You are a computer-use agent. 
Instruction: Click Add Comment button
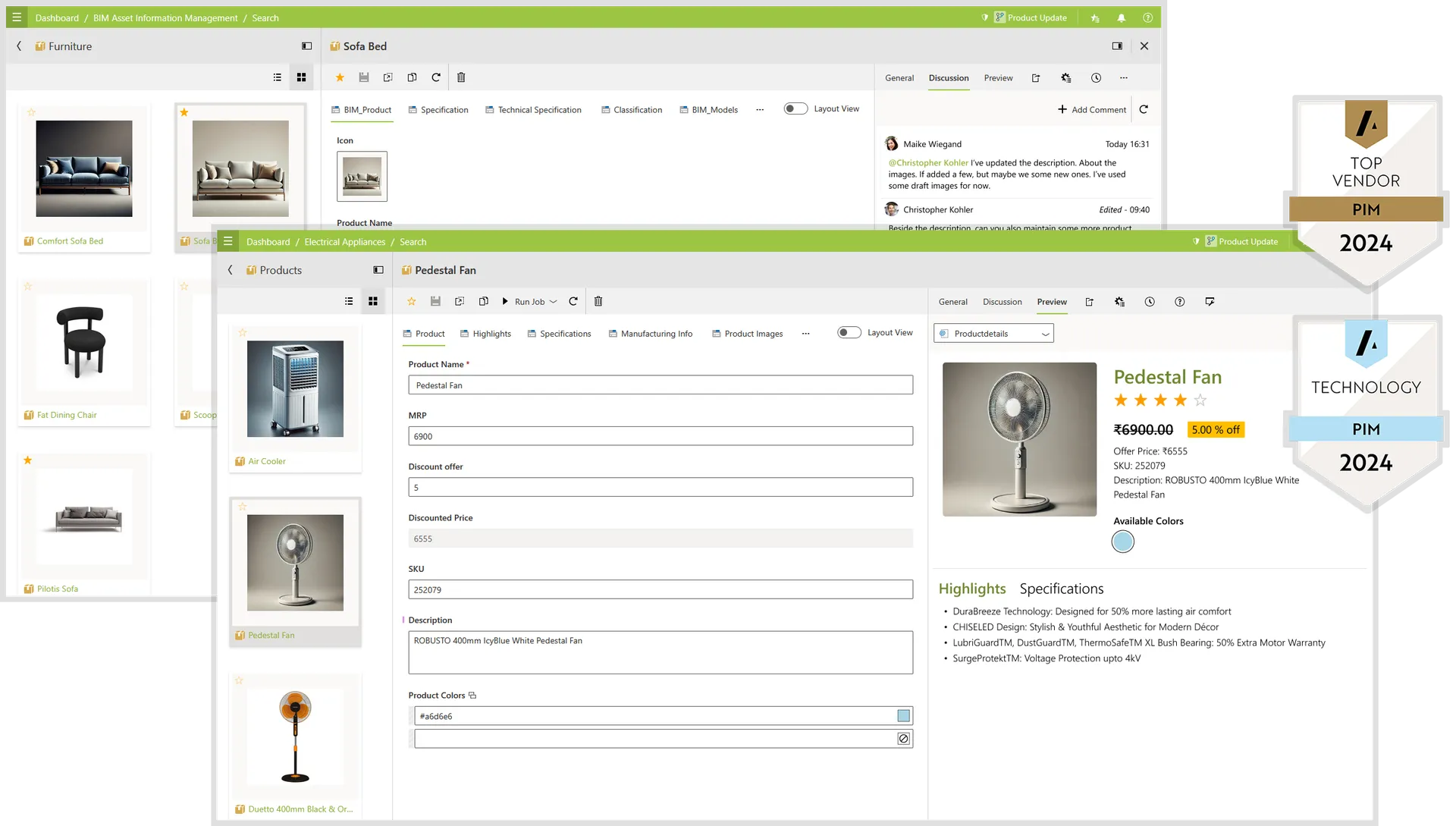pos(1092,110)
